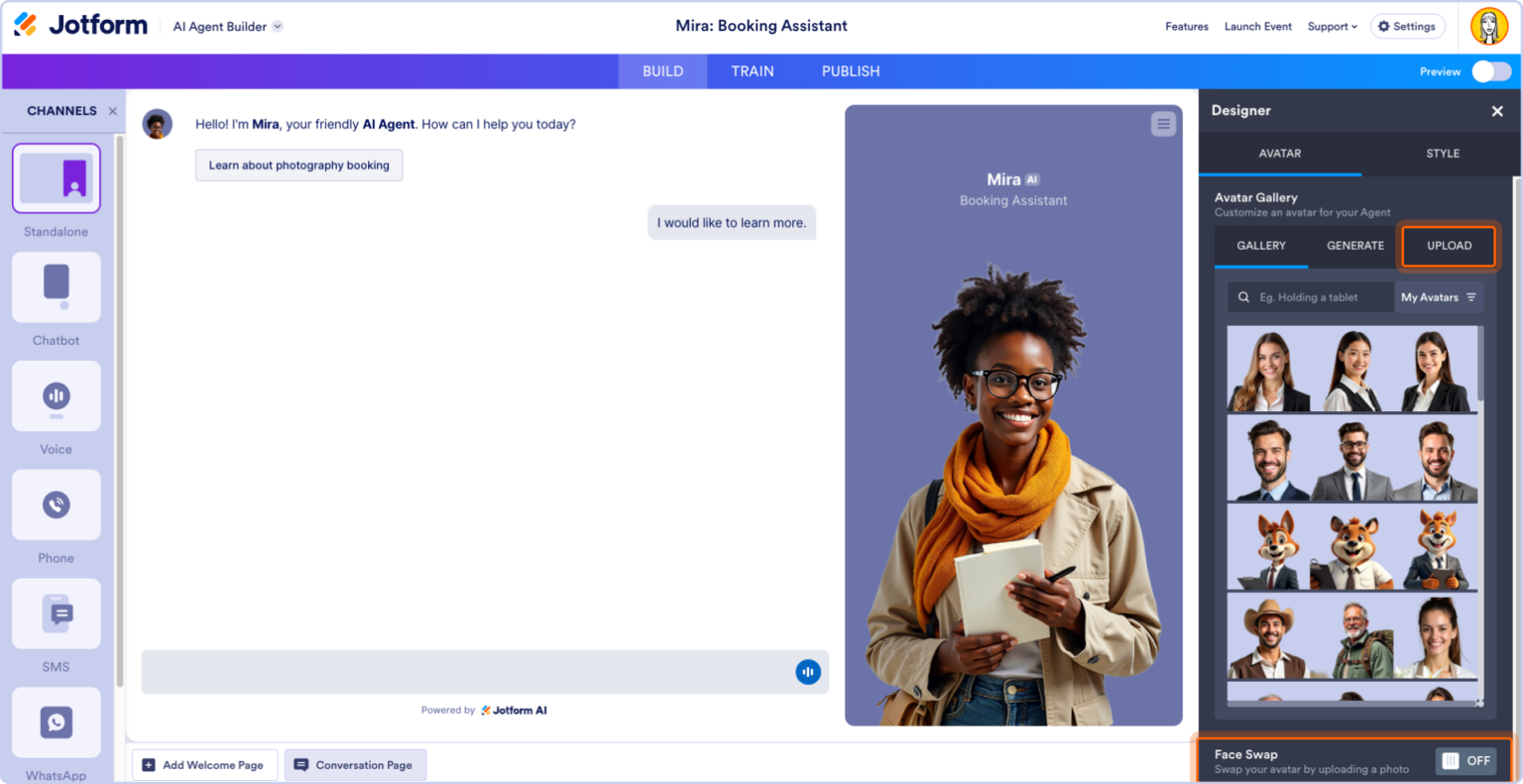Switch to the STYLE tab in Designer
The width and height of the screenshot is (1523, 784).
point(1443,154)
